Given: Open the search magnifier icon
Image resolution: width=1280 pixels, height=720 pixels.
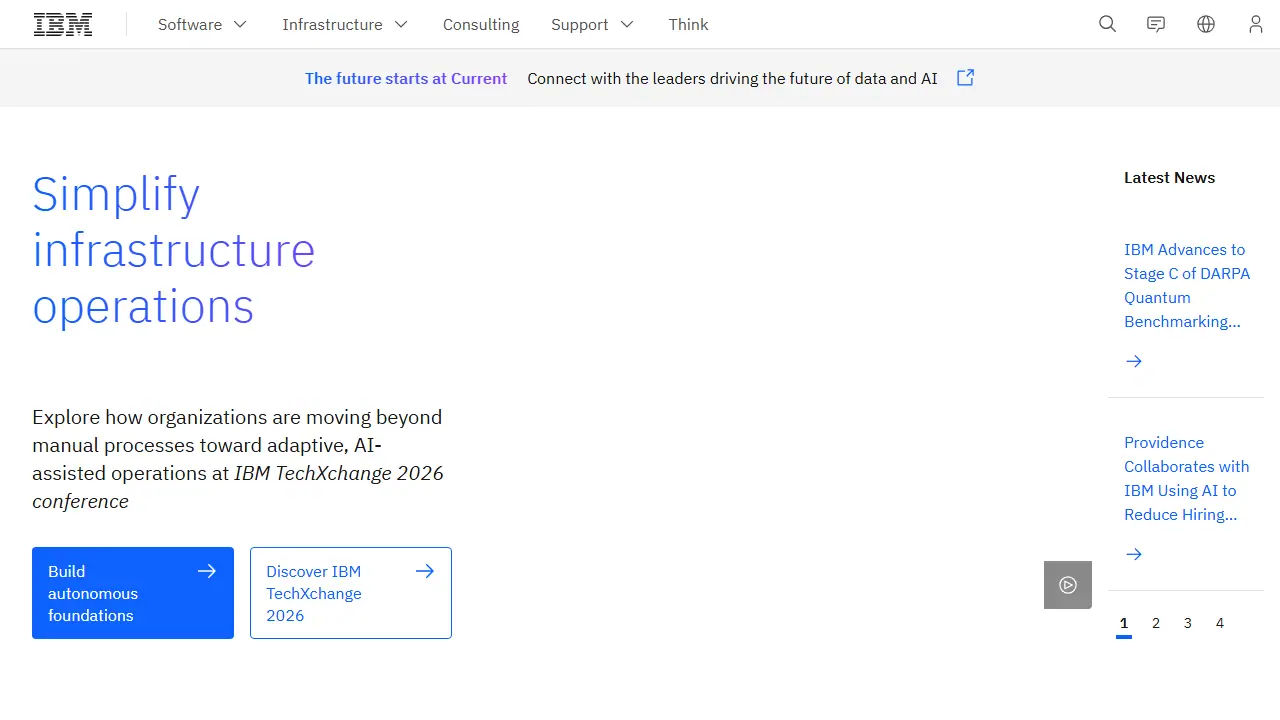Looking at the screenshot, I should 1107,24.
